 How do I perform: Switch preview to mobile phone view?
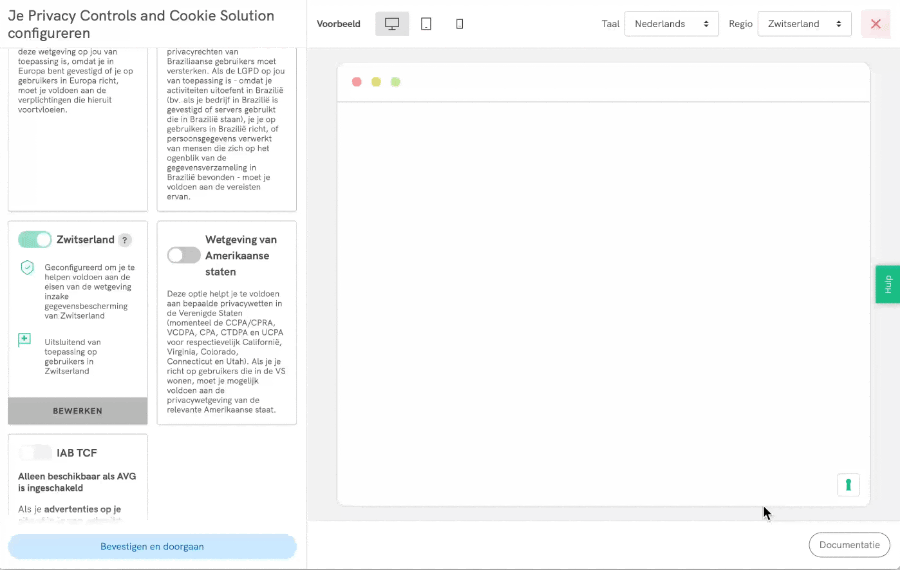[x=459, y=24]
